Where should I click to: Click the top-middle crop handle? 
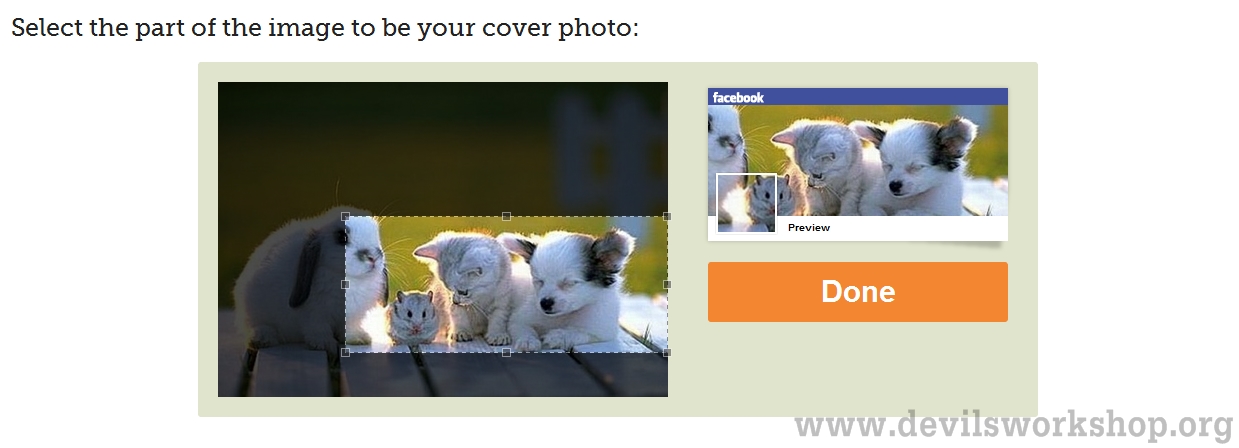pyautogui.click(x=506, y=216)
